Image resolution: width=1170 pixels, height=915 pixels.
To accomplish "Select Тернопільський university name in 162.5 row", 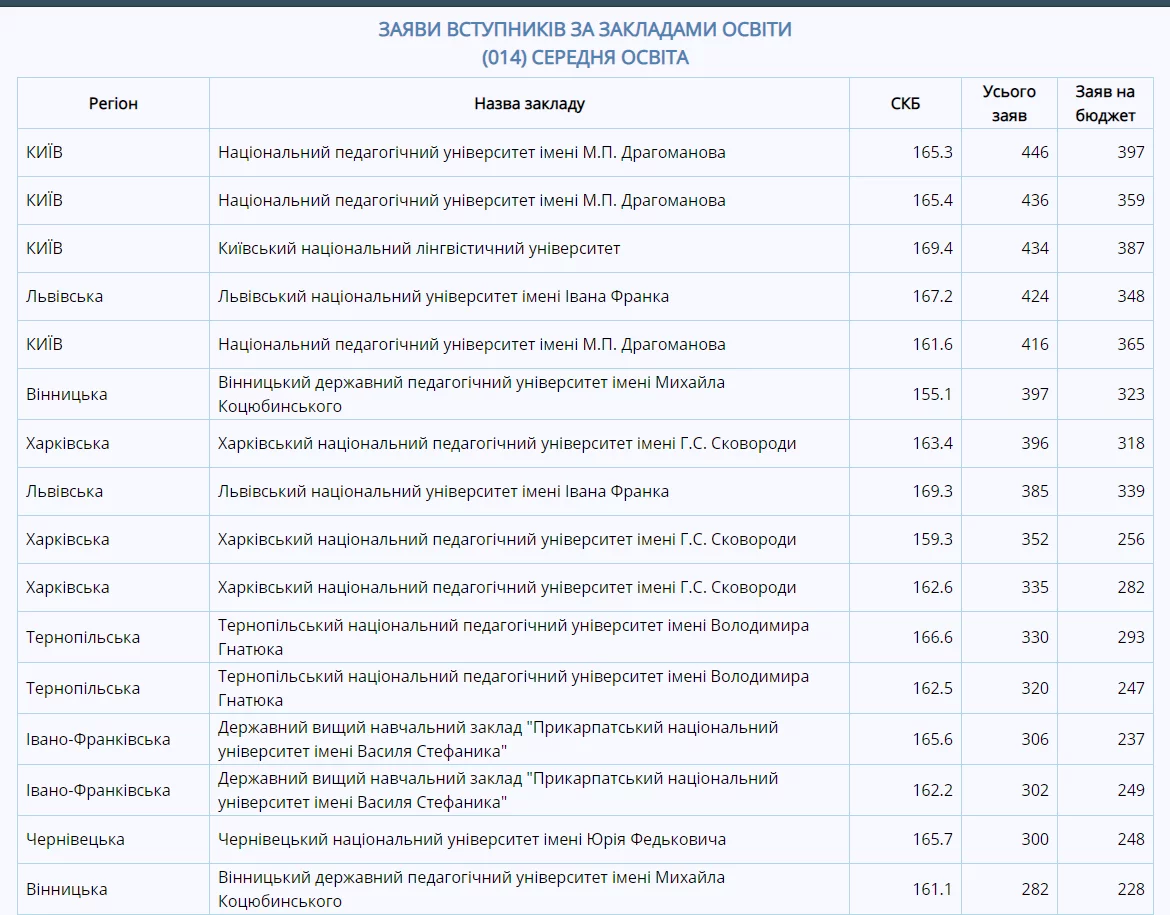I will tap(513, 688).
